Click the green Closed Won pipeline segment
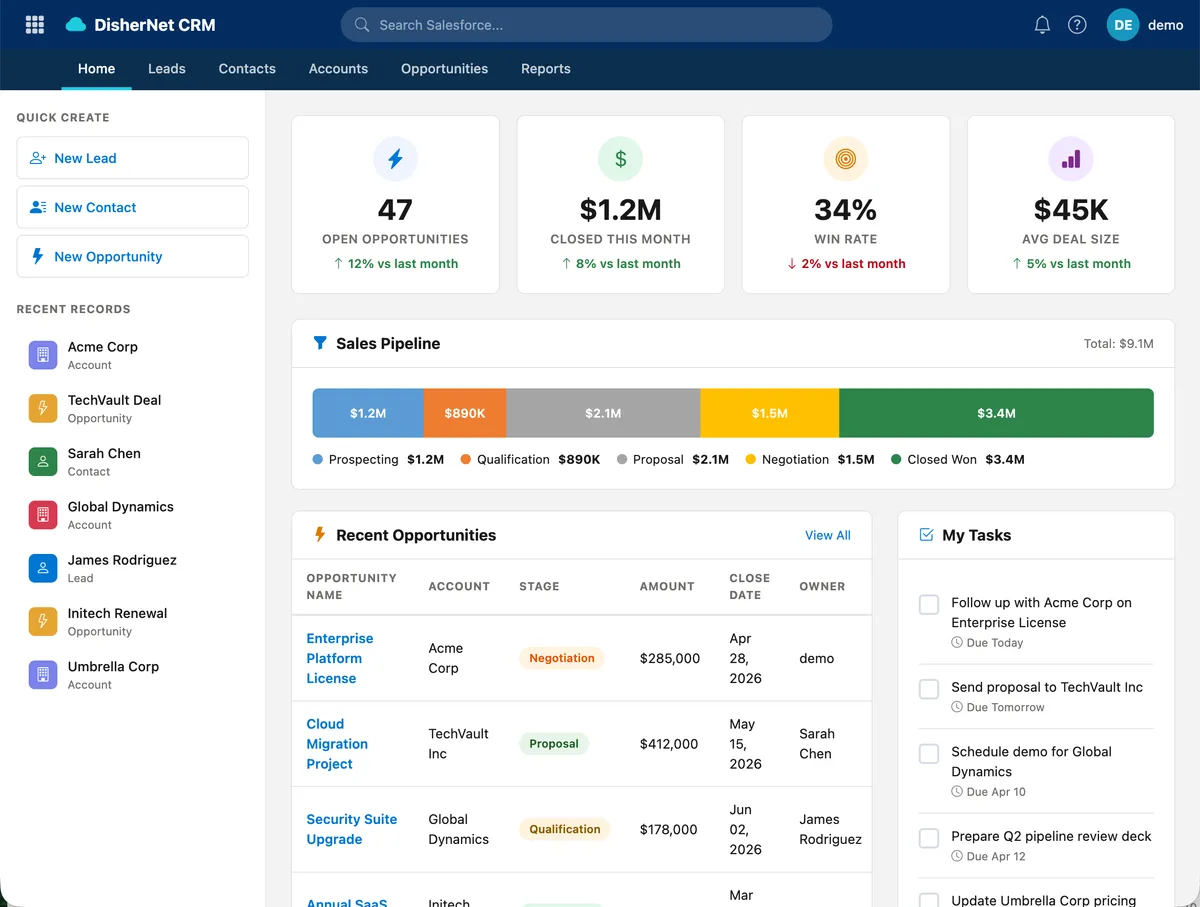 996,413
